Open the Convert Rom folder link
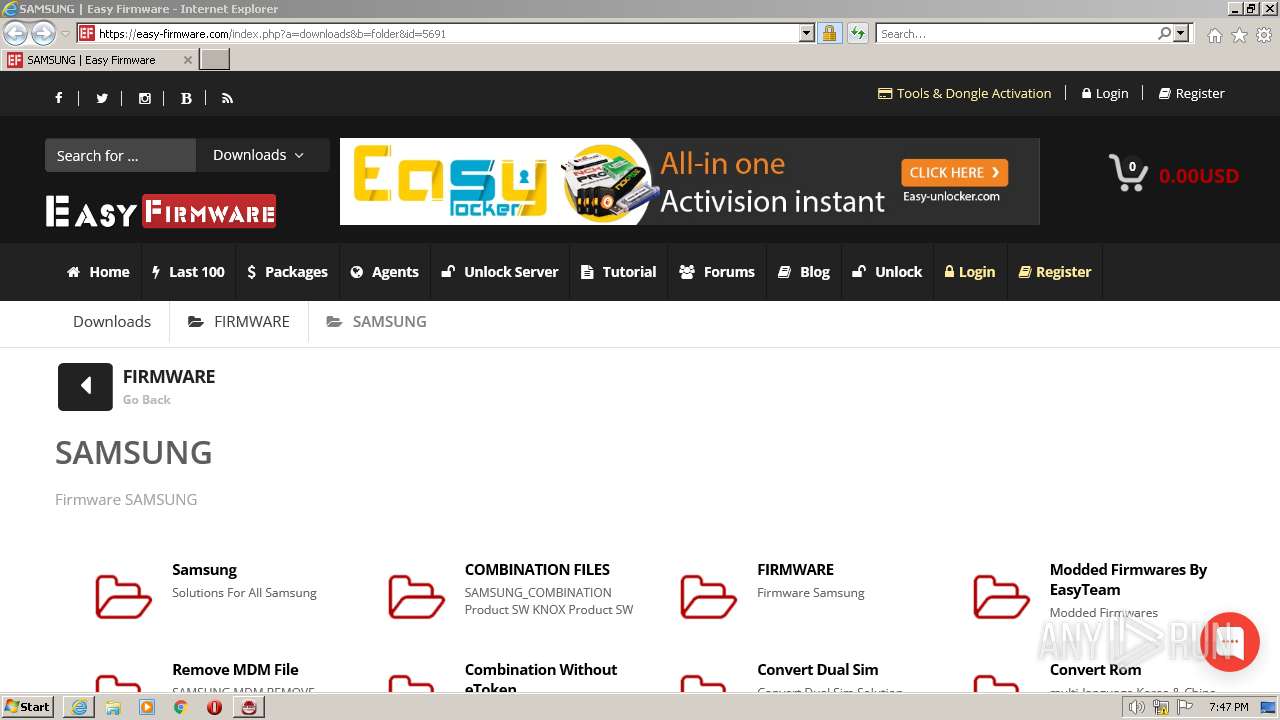 click(x=1095, y=670)
